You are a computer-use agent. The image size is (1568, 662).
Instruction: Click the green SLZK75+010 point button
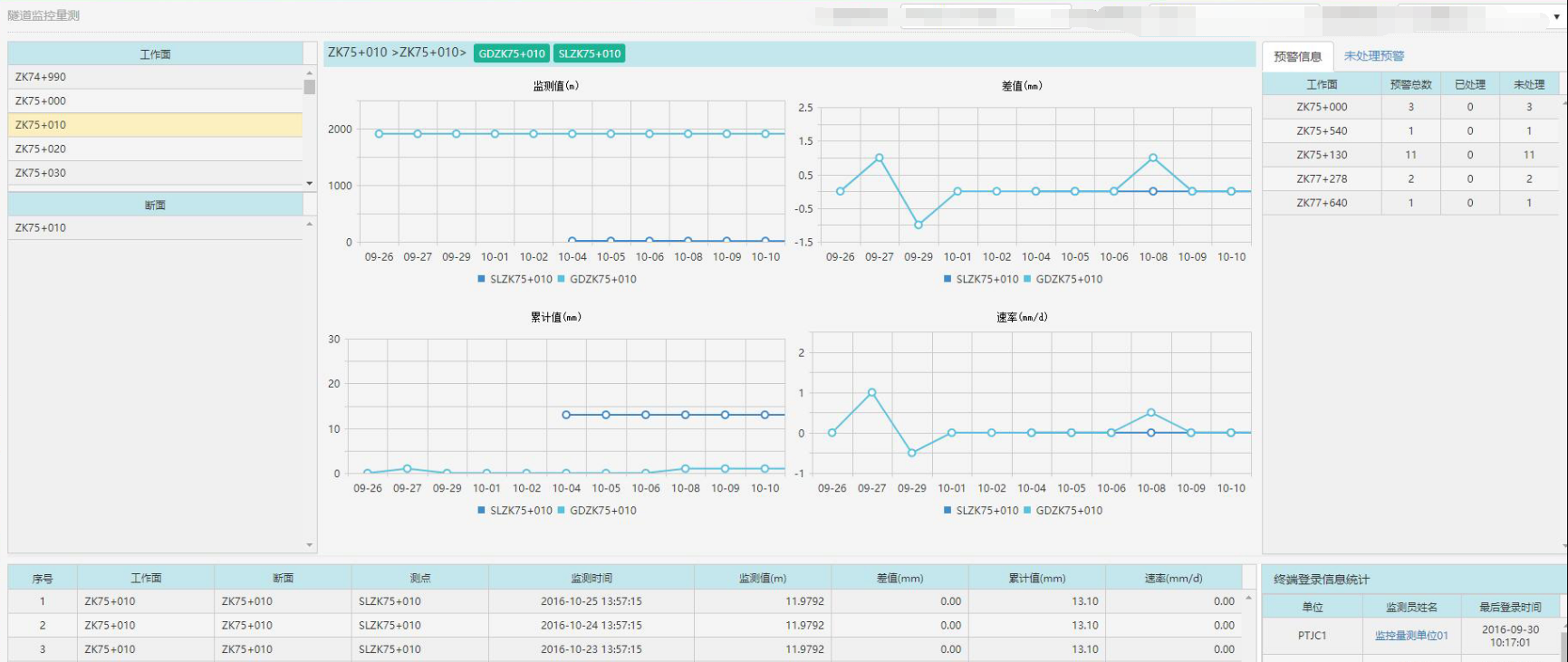[x=590, y=53]
